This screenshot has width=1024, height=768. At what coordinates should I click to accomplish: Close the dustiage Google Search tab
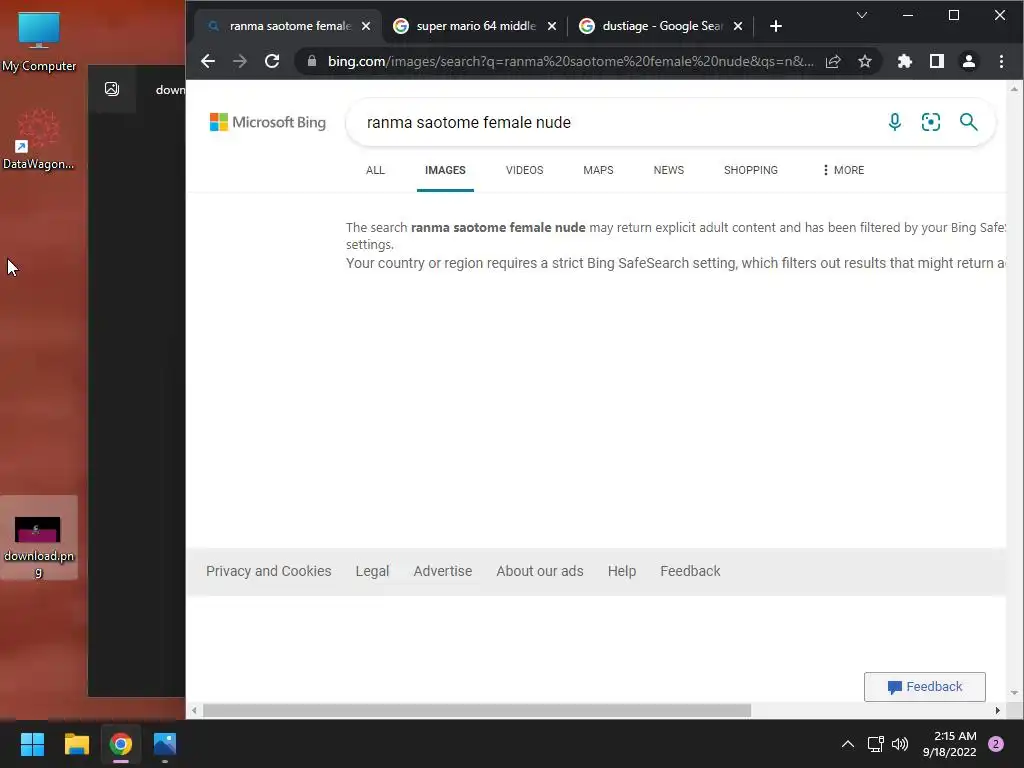(x=737, y=26)
